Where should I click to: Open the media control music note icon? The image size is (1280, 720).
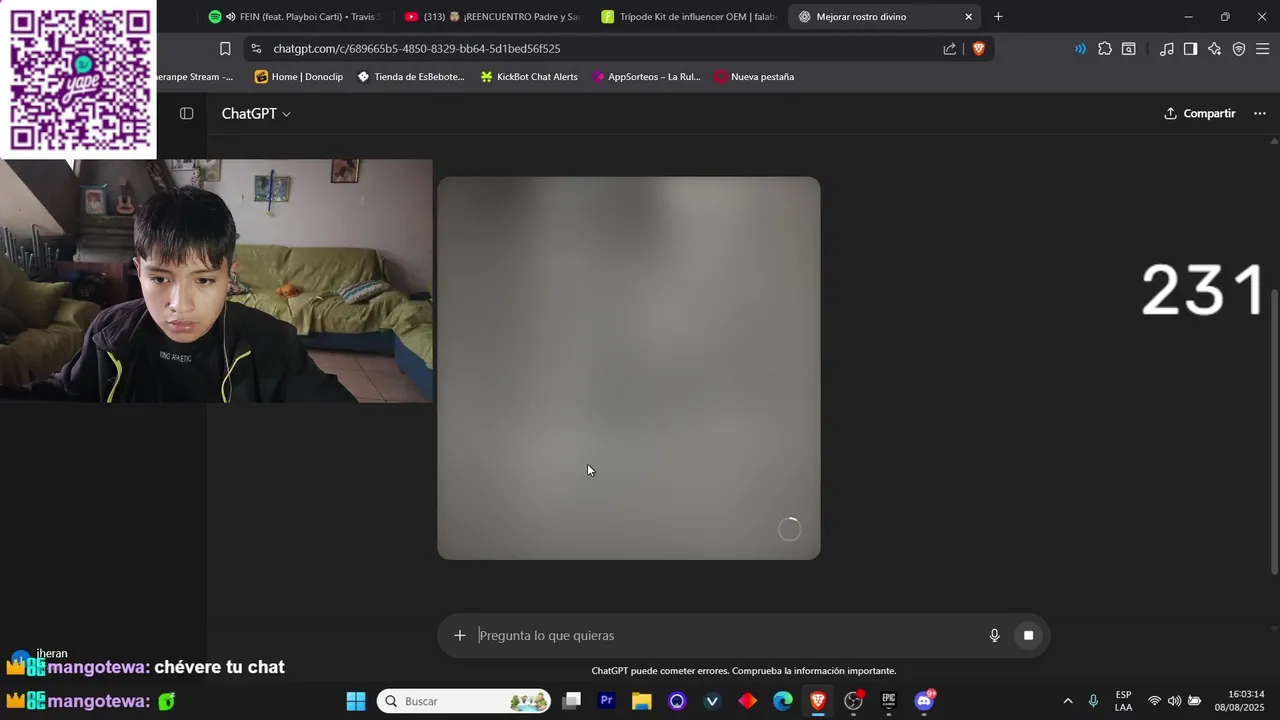[x=1166, y=49]
